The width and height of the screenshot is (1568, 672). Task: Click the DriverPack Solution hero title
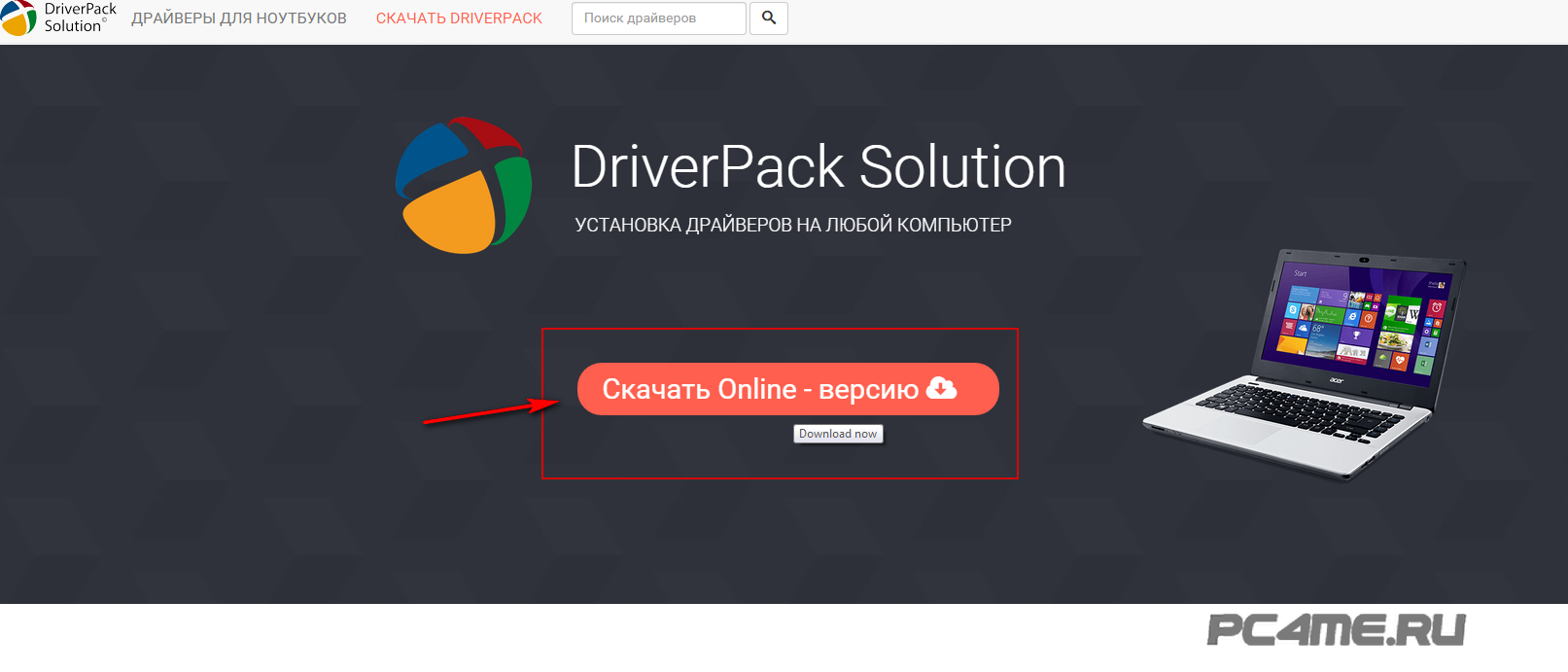coord(819,166)
